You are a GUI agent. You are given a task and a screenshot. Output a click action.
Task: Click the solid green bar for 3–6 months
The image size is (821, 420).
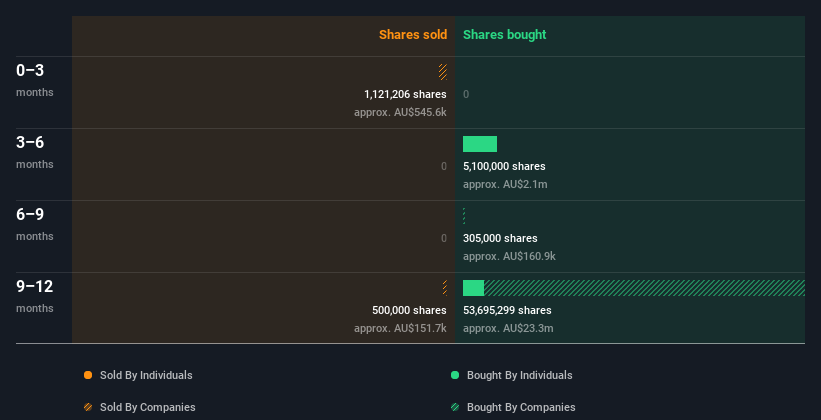(x=480, y=144)
